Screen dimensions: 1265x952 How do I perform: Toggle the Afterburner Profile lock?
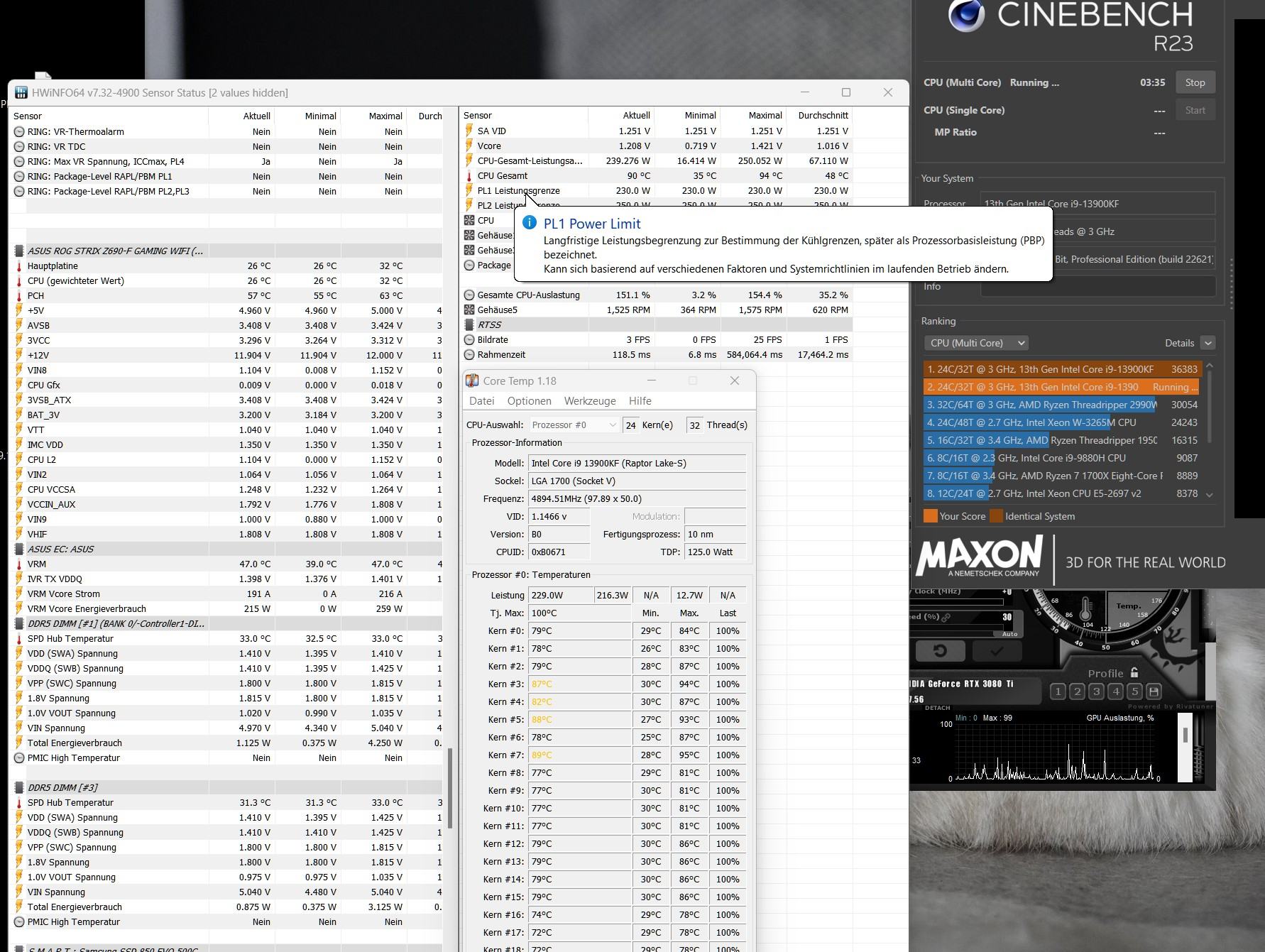pos(1134,672)
